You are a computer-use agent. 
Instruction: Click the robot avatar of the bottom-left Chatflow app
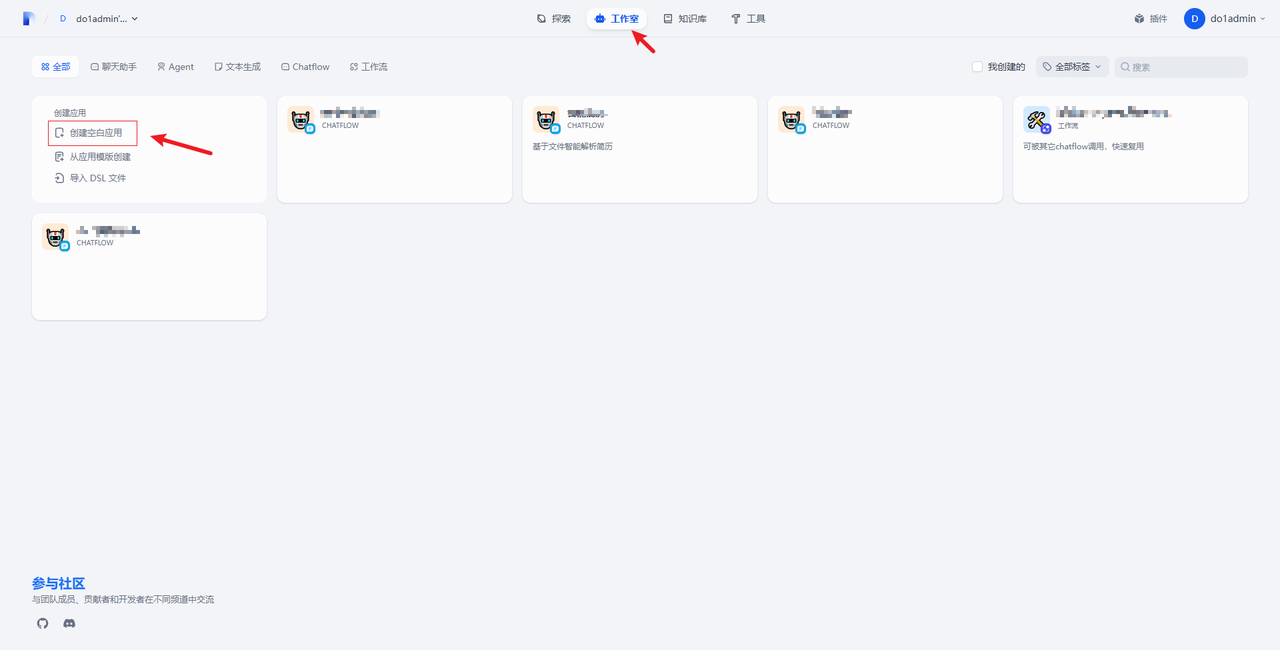[x=55, y=237]
